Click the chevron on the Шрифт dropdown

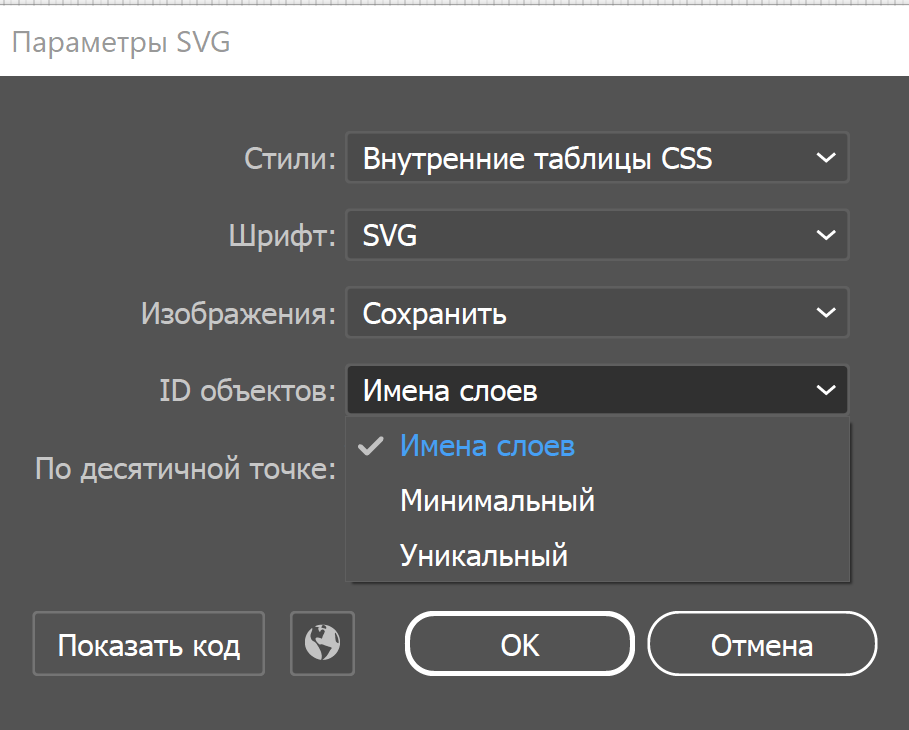pos(826,235)
